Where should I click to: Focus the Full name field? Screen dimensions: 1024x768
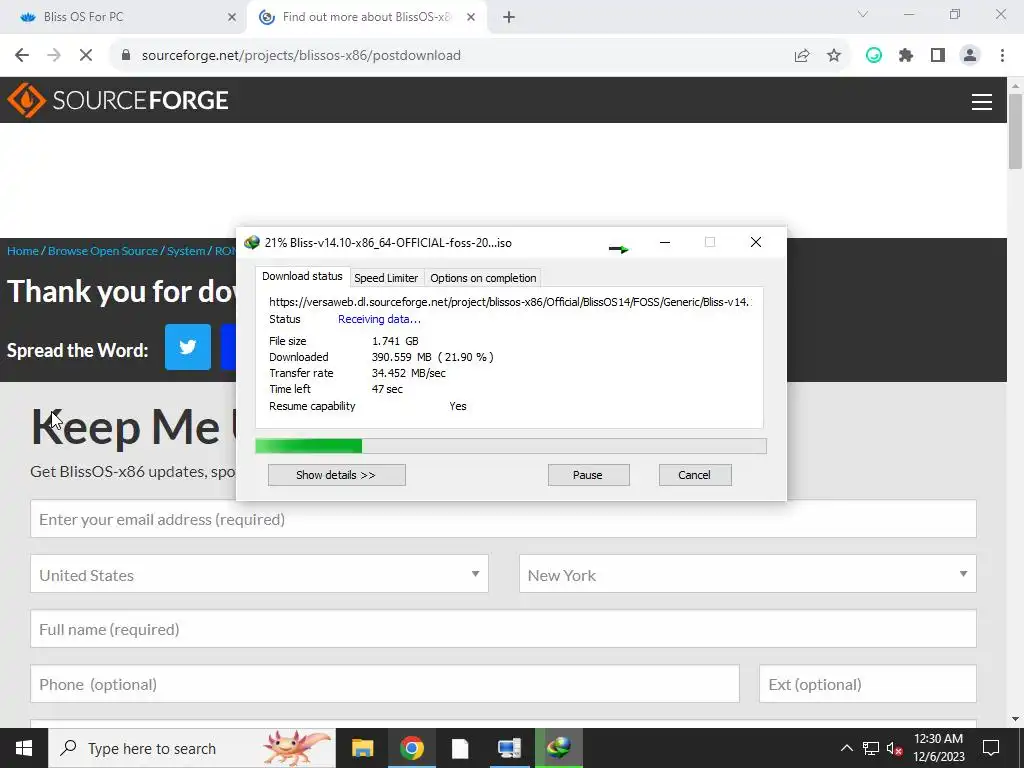tap(503, 629)
